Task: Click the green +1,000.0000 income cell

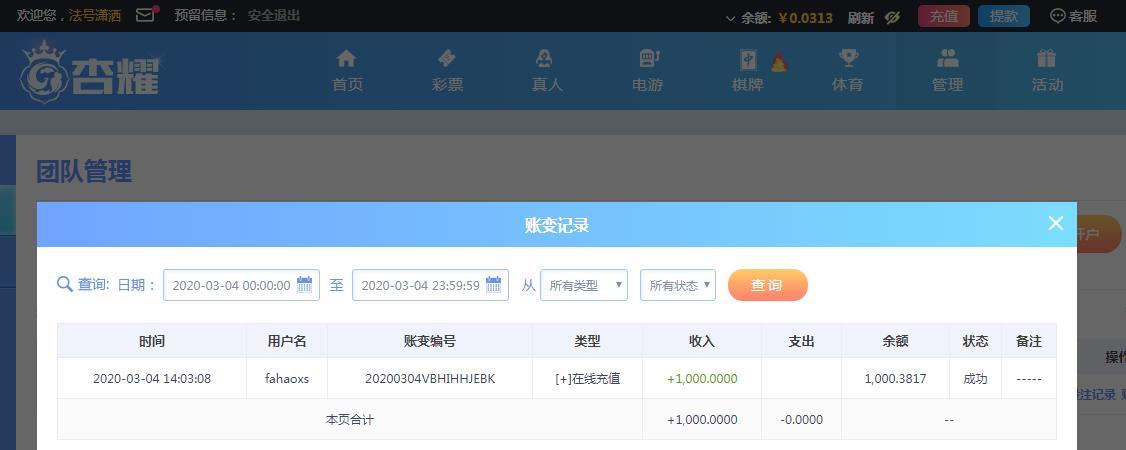Action: (x=702, y=378)
